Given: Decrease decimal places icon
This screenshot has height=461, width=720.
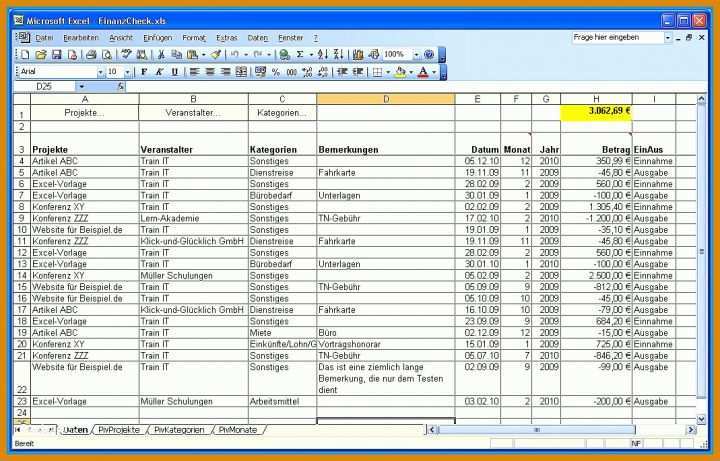Looking at the screenshot, I should point(323,72).
